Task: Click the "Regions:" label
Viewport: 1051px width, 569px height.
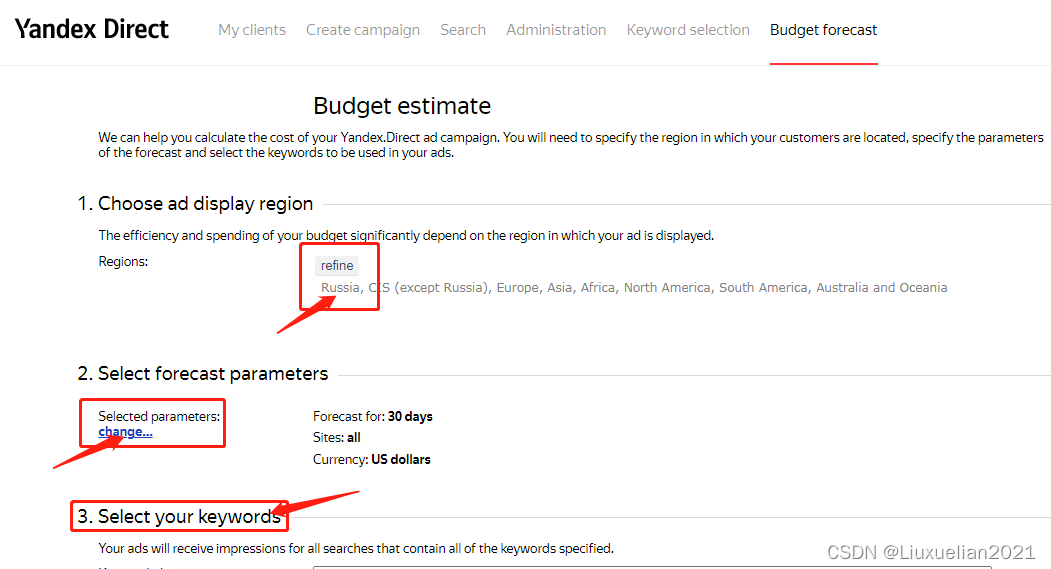Action: 123,261
